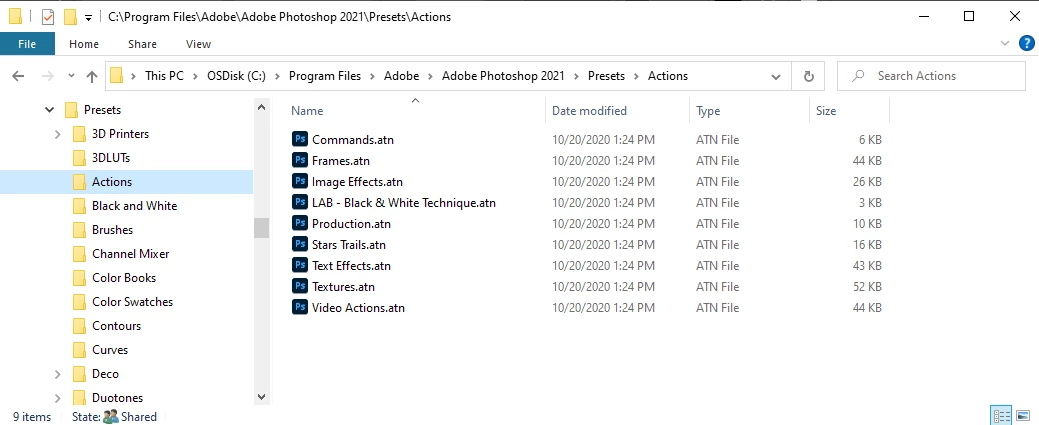This screenshot has width=1039, height=425.
Task: Click the This PC breadcrumb
Action: [x=164, y=76]
